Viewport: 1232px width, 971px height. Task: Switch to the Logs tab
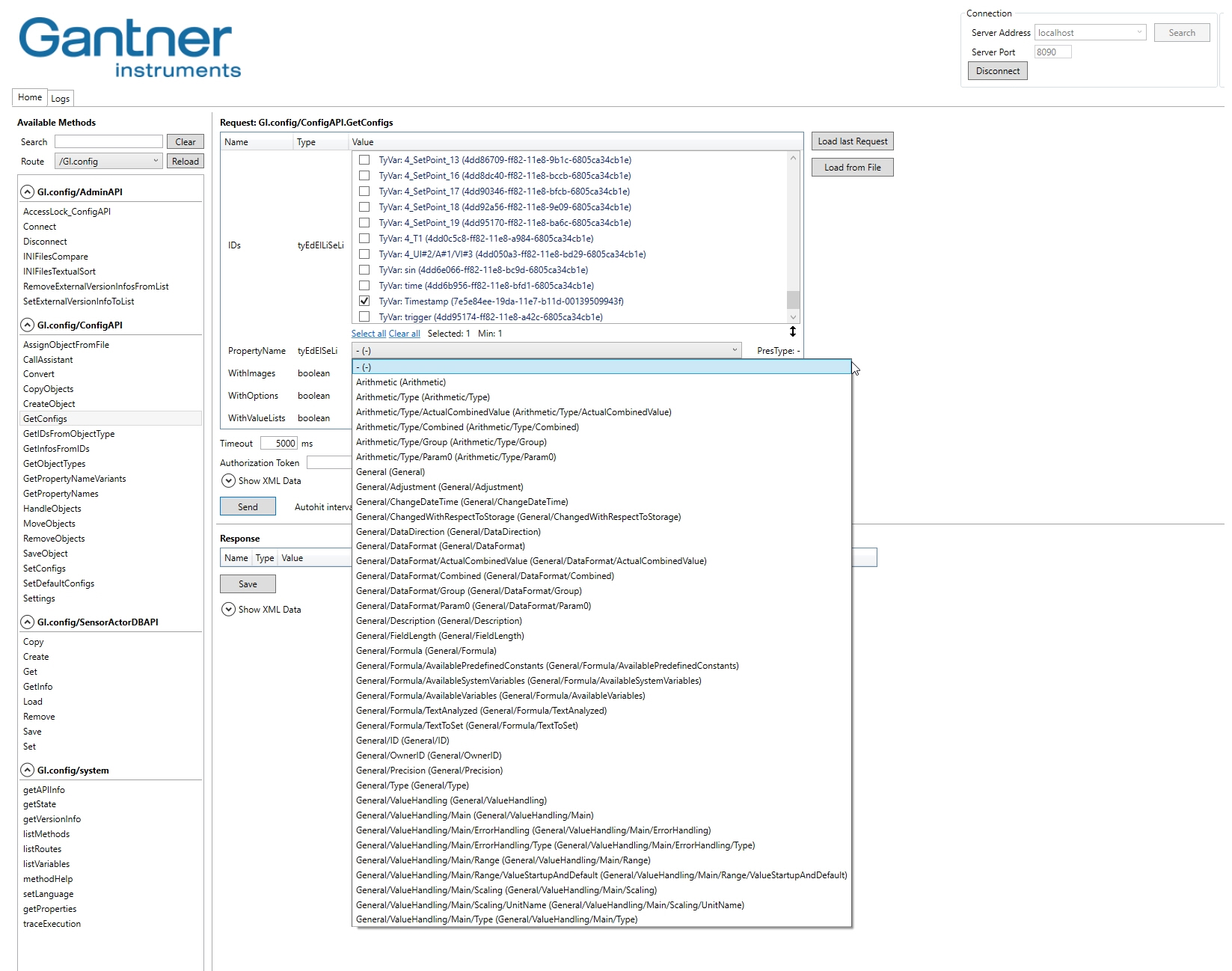tap(60, 98)
